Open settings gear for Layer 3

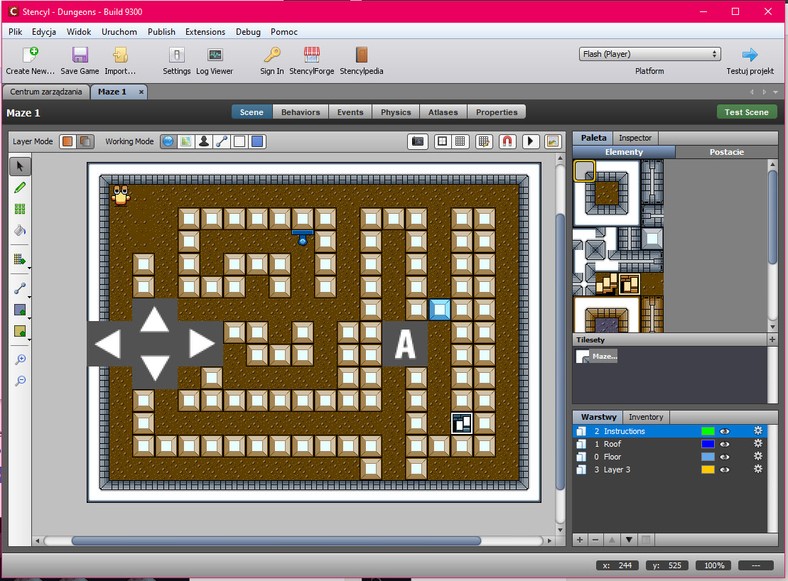pyautogui.click(x=757, y=469)
